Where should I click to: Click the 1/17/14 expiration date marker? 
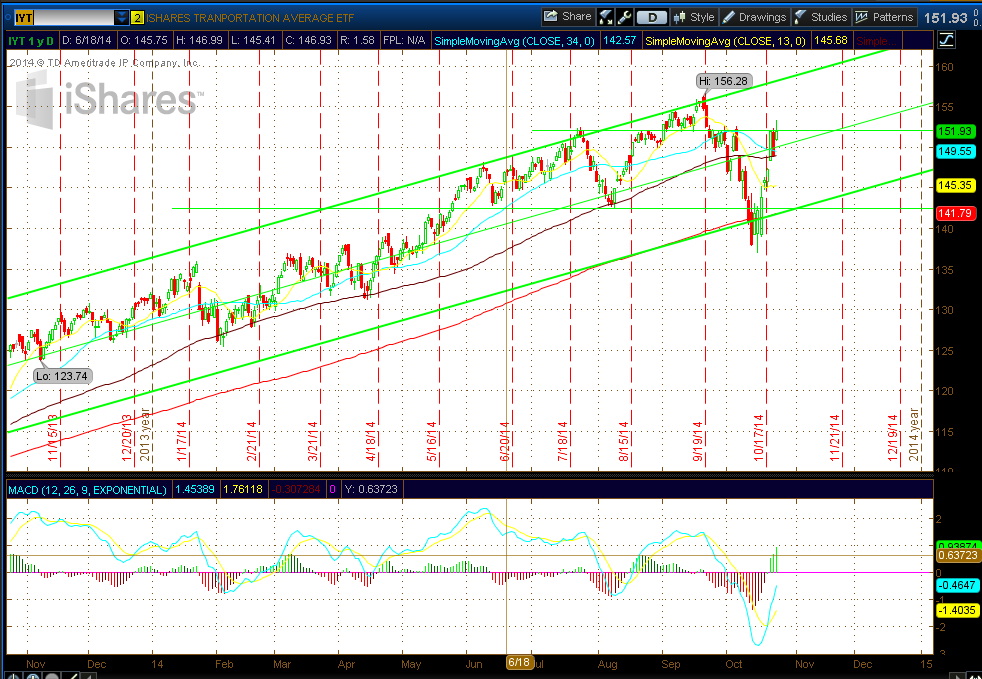pos(182,441)
